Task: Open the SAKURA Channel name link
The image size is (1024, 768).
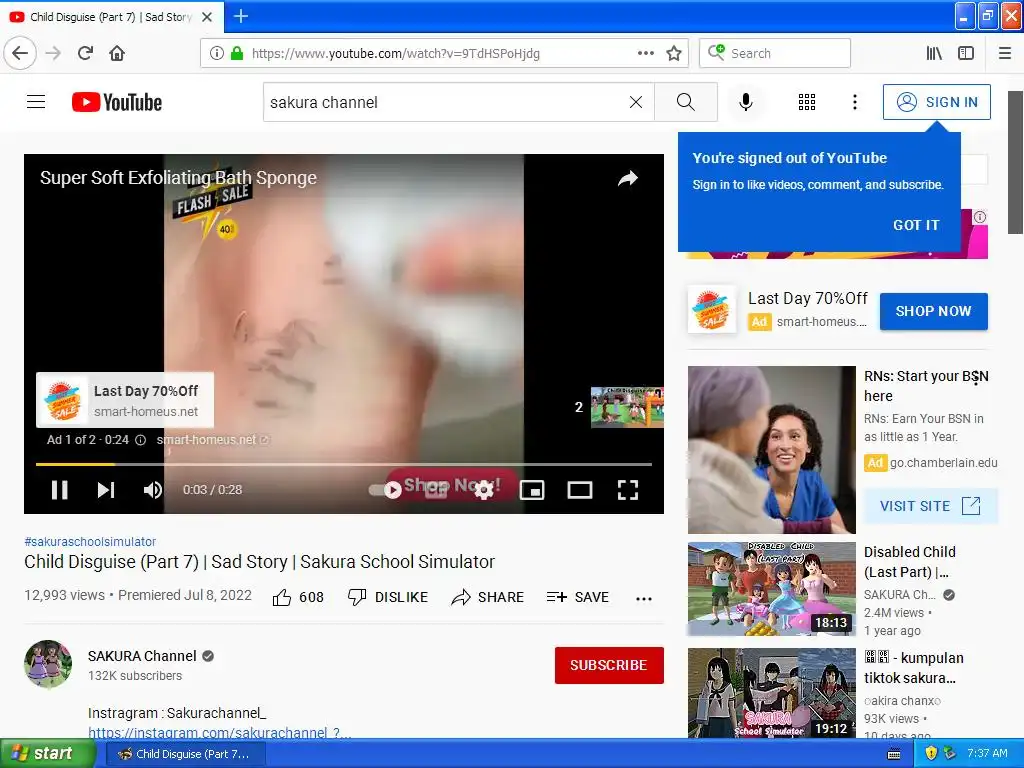Action: [142, 656]
